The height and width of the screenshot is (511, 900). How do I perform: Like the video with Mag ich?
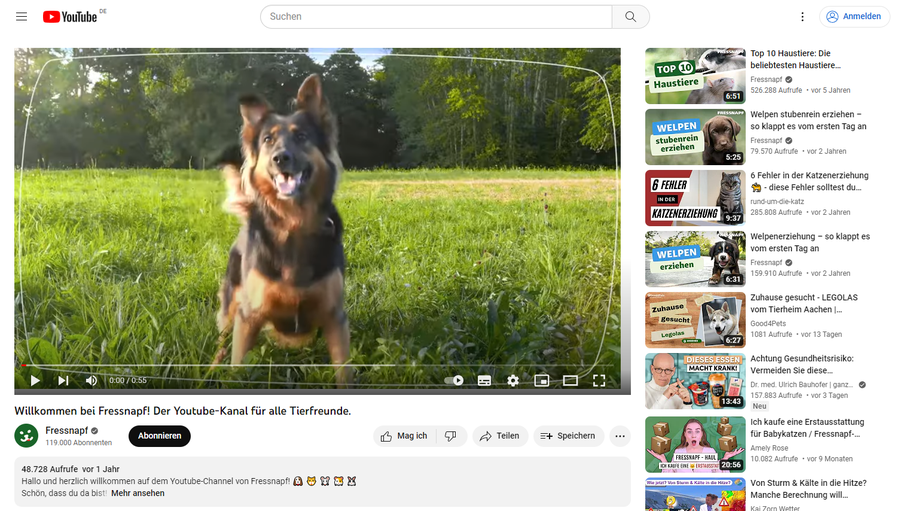pos(405,436)
